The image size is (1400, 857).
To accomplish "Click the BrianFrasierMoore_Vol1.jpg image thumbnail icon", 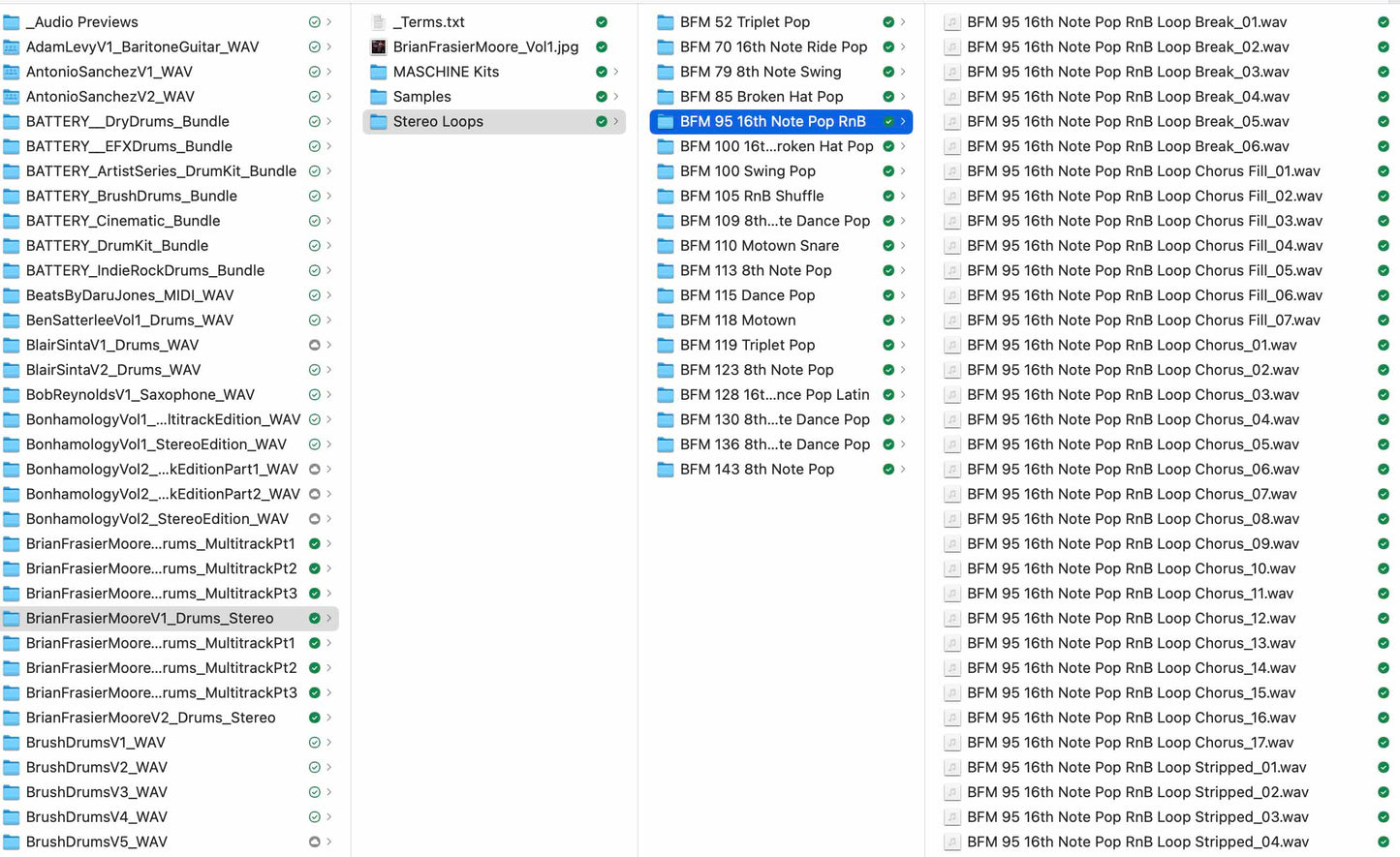I will tap(379, 46).
